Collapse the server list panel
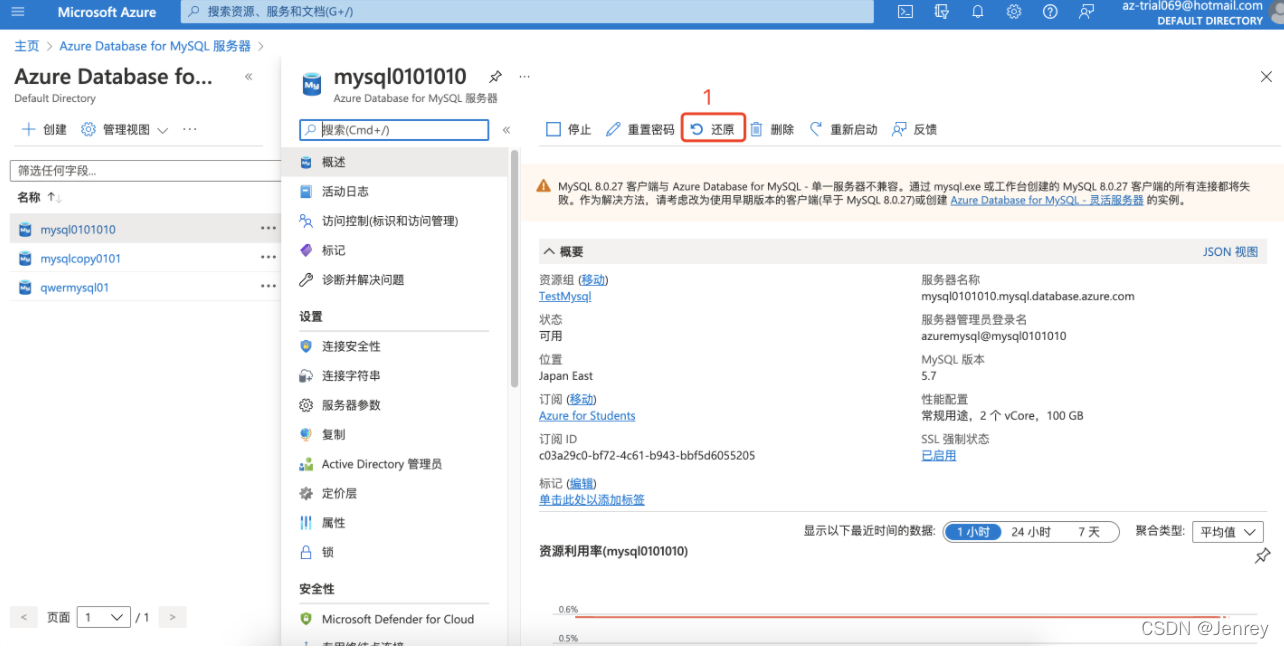Screen dimensions: 1284x648 [x=249, y=77]
